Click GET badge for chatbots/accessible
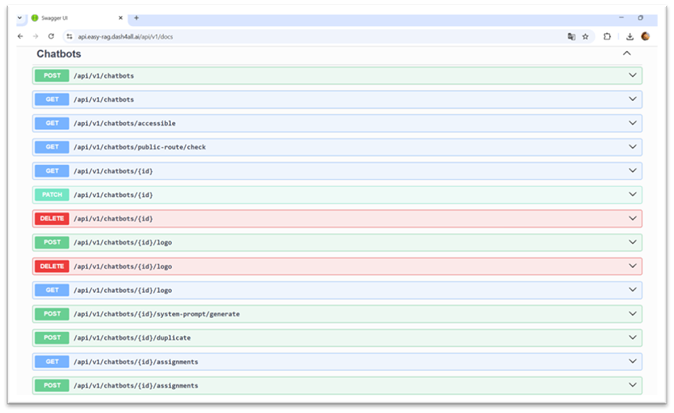 52,123
